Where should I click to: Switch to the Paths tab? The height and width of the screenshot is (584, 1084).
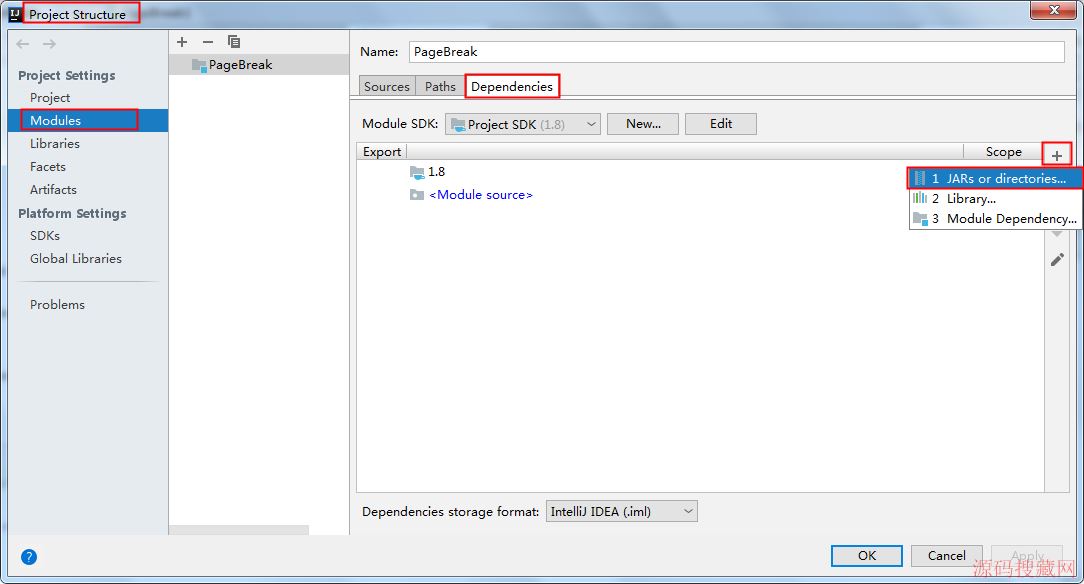tap(440, 86)
